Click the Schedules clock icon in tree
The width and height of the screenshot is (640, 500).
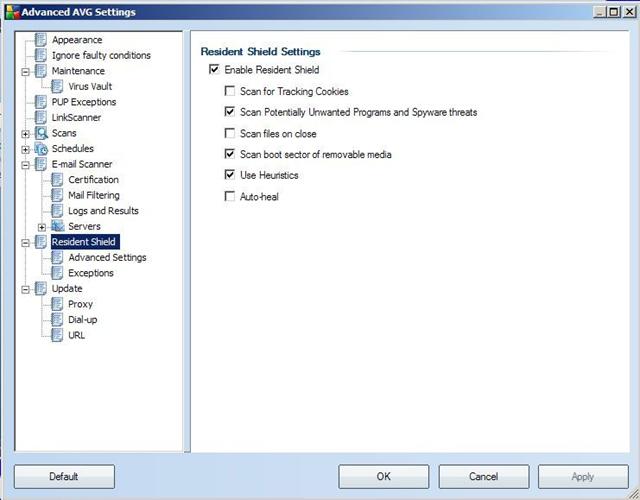pos(41,149)
